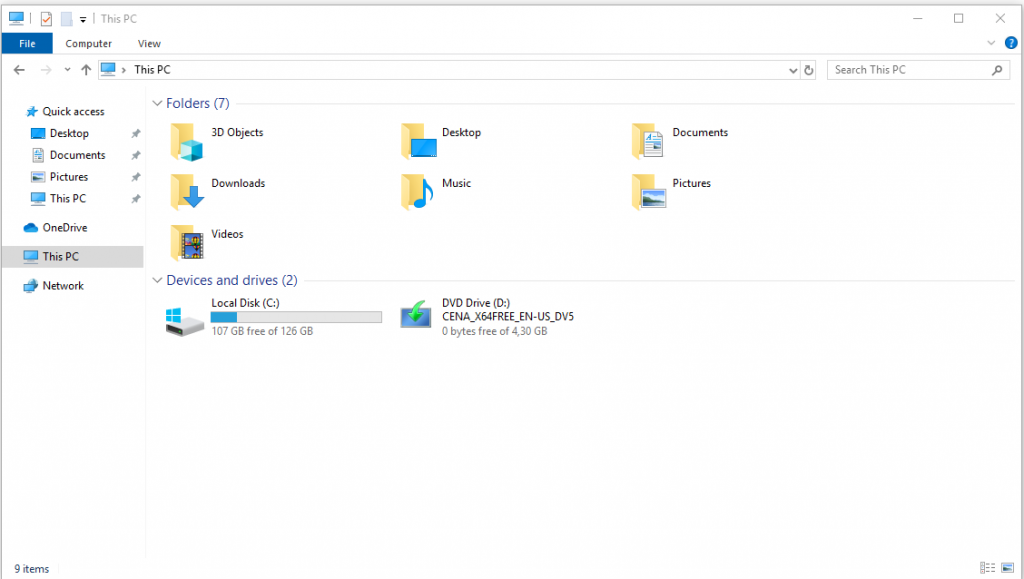
Task: Refresh the This PC view
Action: [x=808, y=70]
